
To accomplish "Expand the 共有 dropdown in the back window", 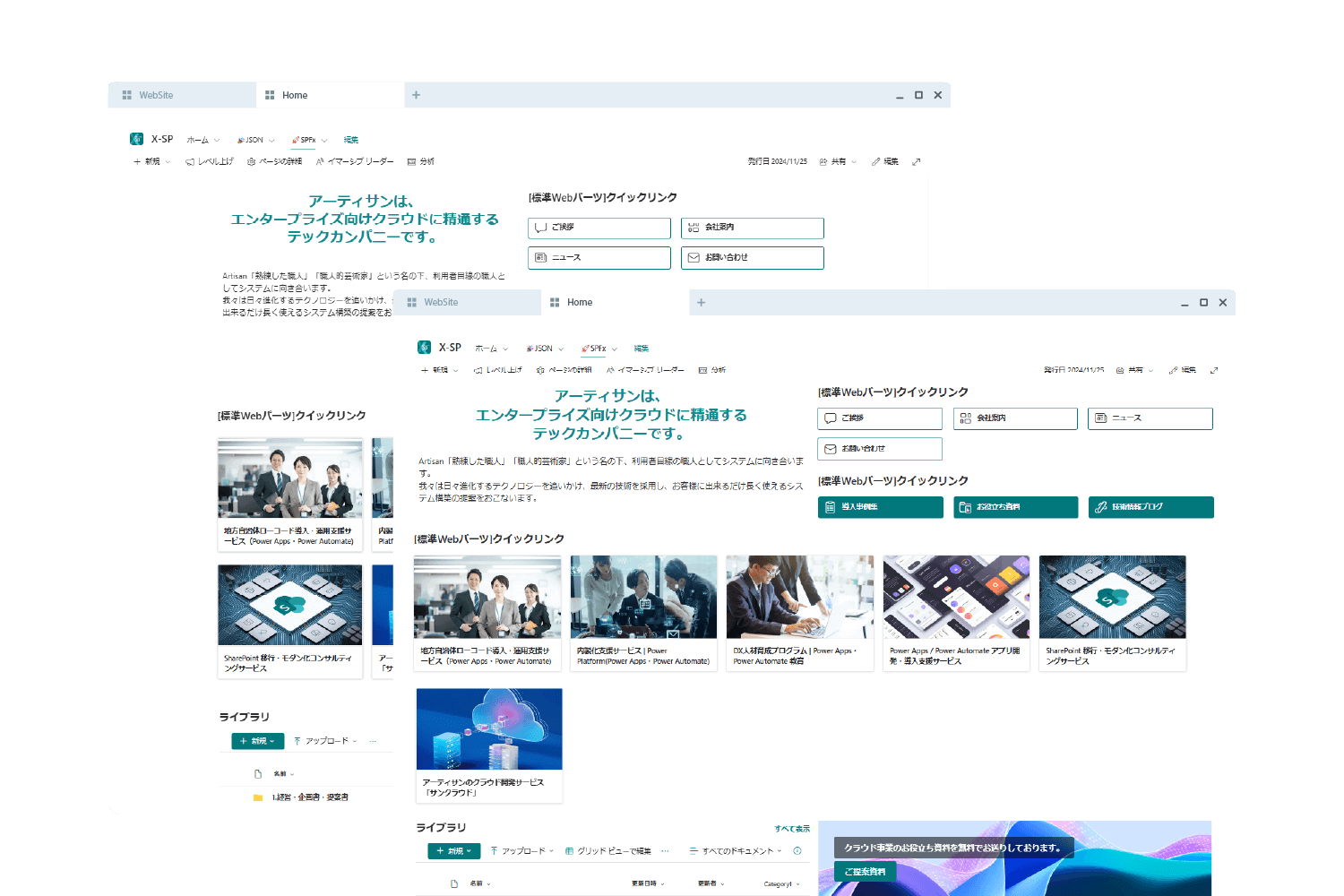I will coord(838,161).
